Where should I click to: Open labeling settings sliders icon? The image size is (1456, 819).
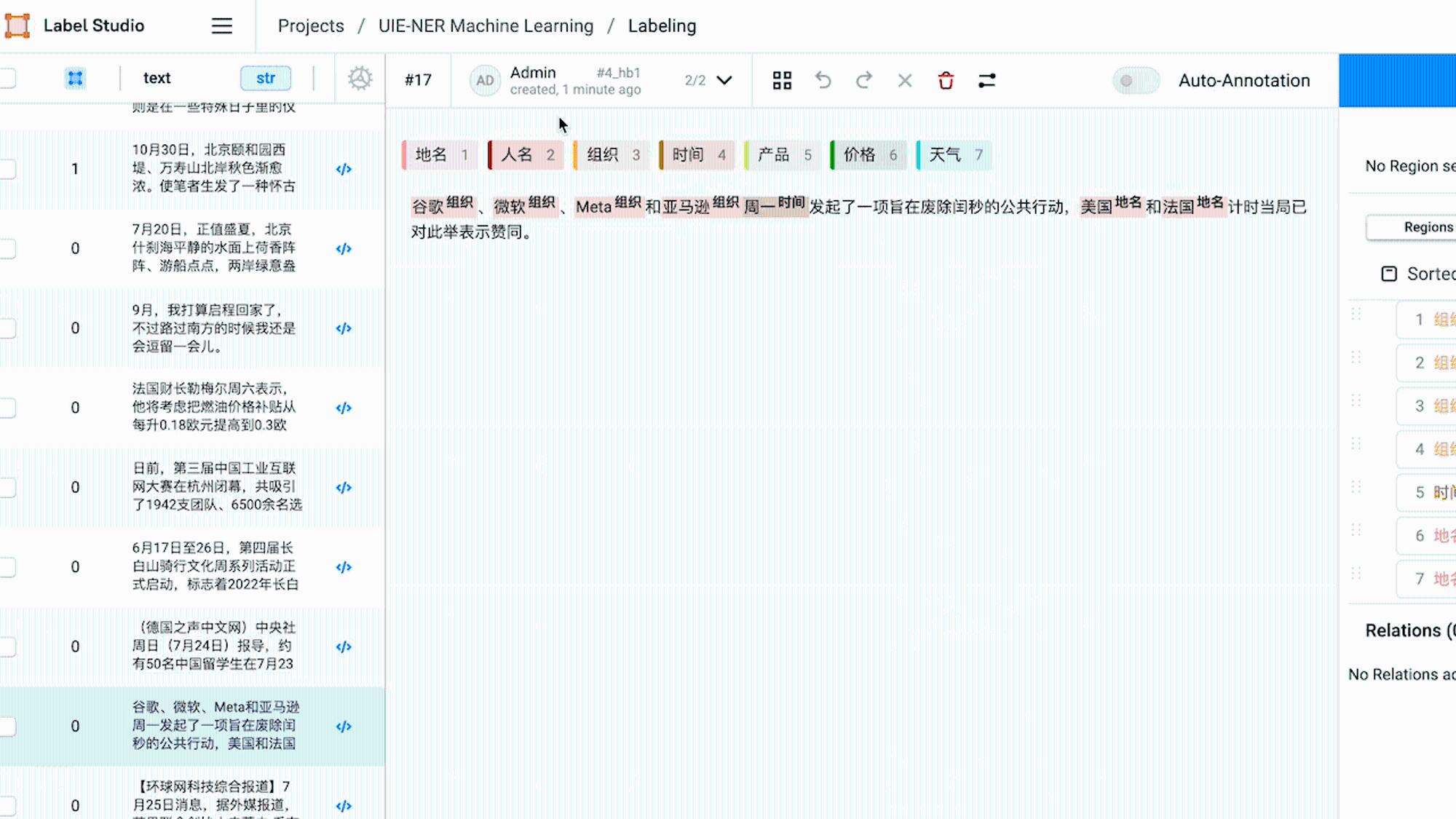coord(986,80)
